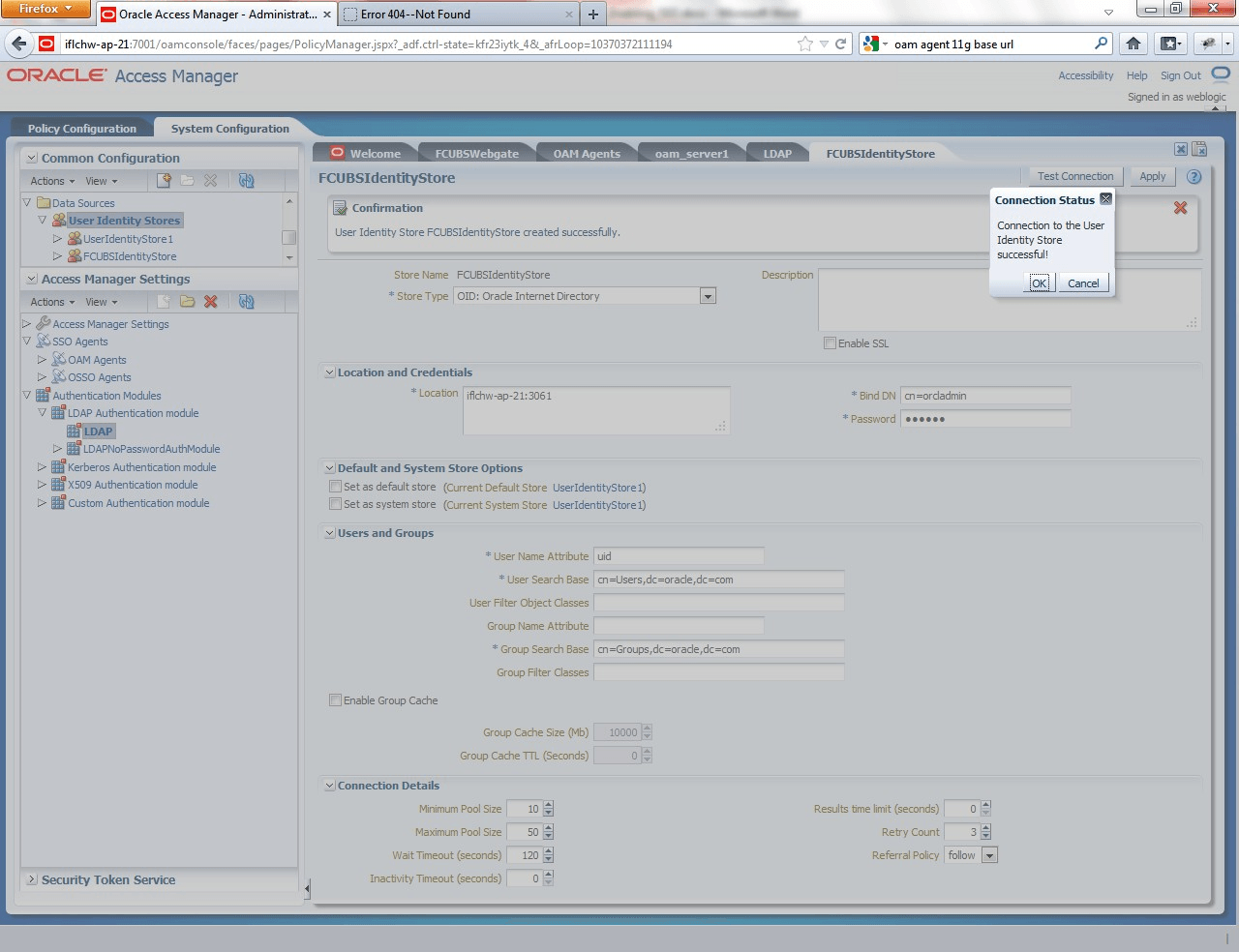Click OK in the Connection Status popup
The width and height of the screenshot is (1239, 952).
(x=1039, y=283)
